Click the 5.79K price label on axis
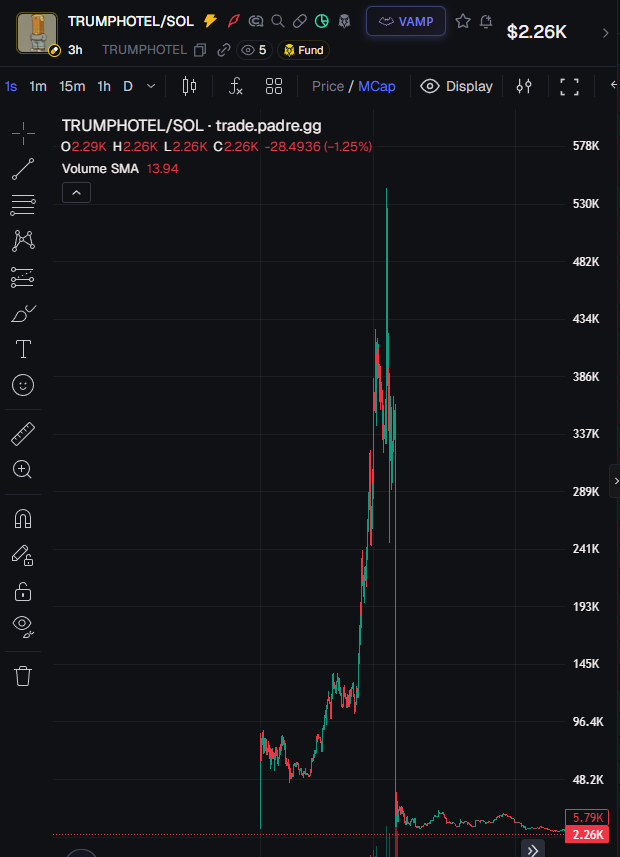The height and width of the screenshot is (857, 620). pyautogui.click(x=587, y=817)
